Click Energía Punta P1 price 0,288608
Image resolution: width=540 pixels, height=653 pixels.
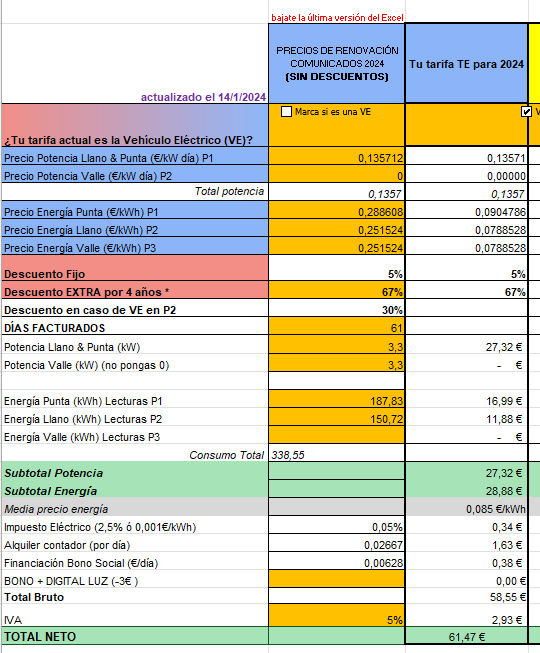point(337,212)
